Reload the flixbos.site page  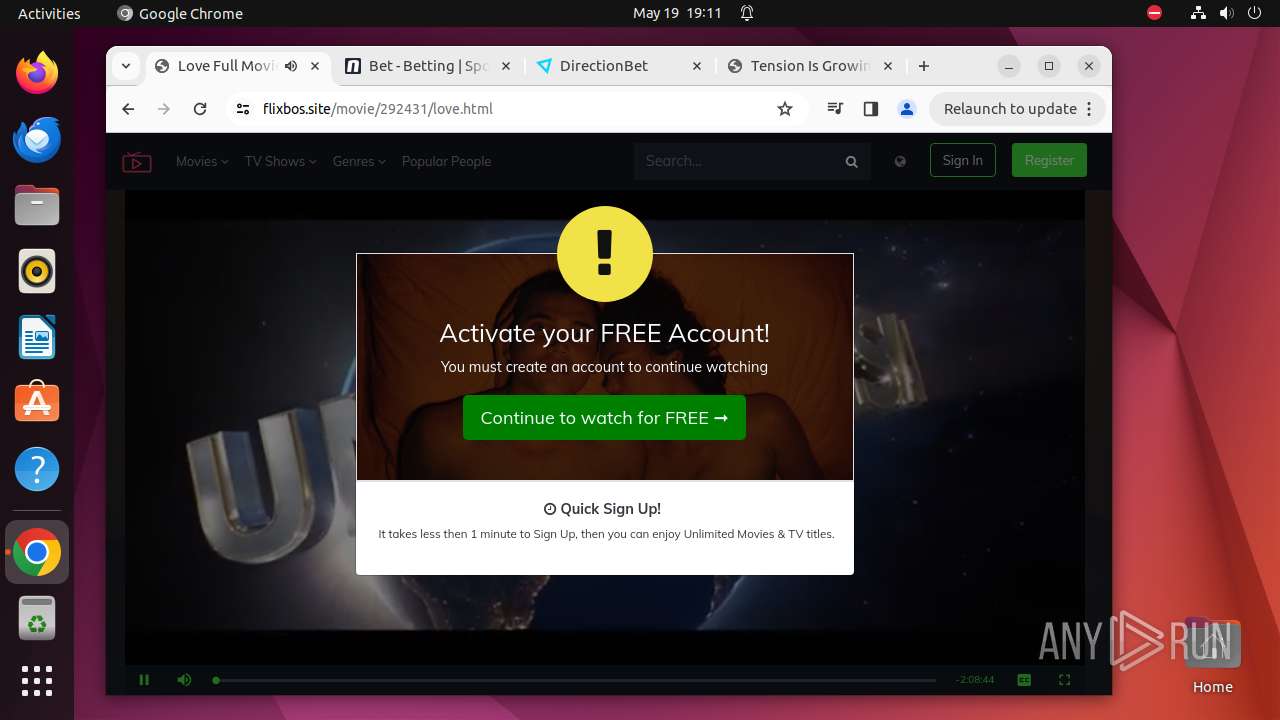200,109
